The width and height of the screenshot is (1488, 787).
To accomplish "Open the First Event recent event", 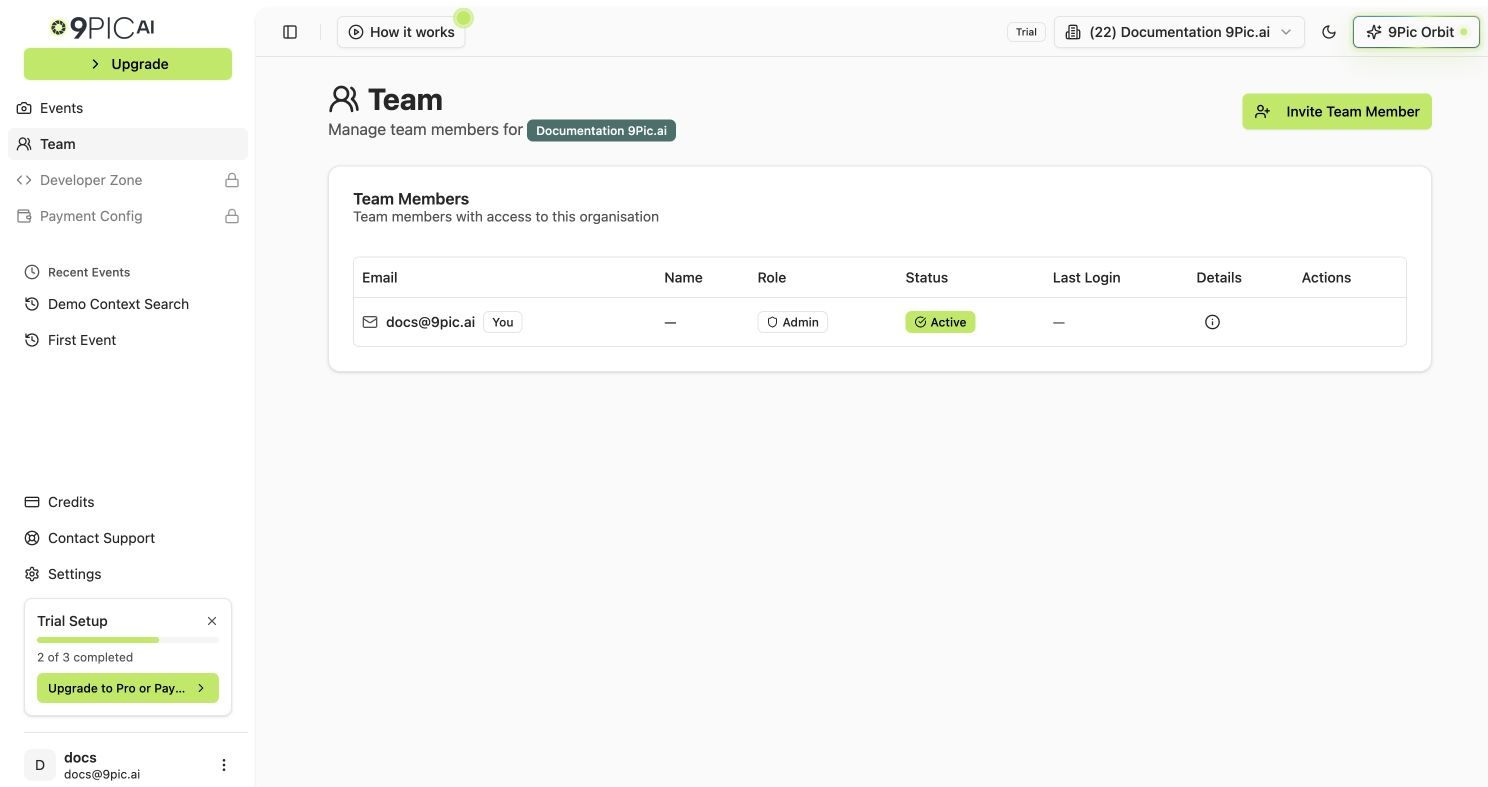I will click(128, 340).
